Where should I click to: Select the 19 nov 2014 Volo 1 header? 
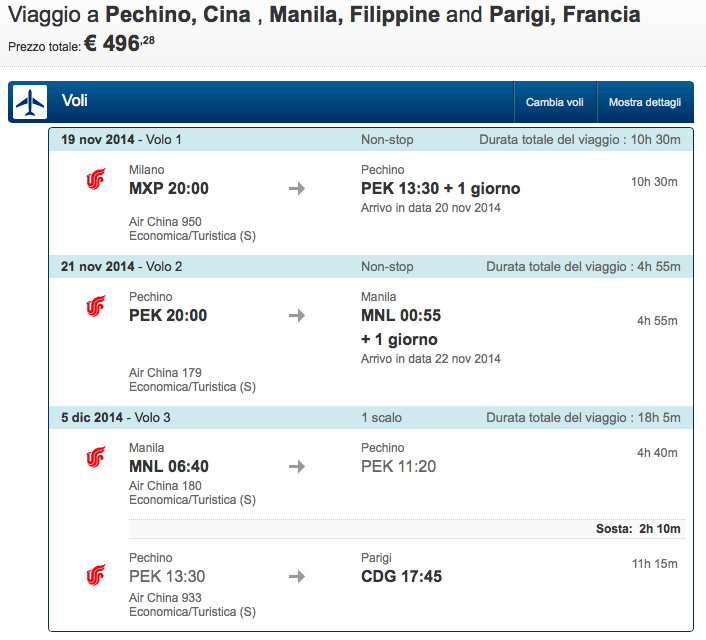[371, 140]
